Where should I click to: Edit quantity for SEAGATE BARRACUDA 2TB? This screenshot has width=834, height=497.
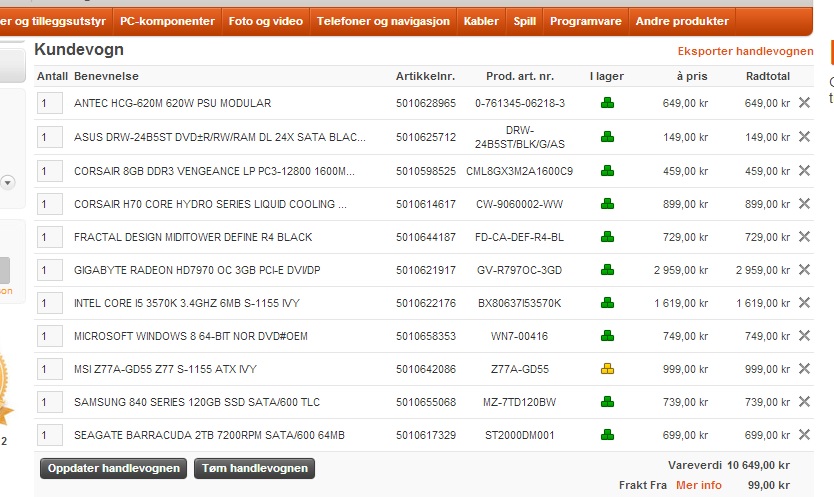pyautogui.click(x=49, y=435)
